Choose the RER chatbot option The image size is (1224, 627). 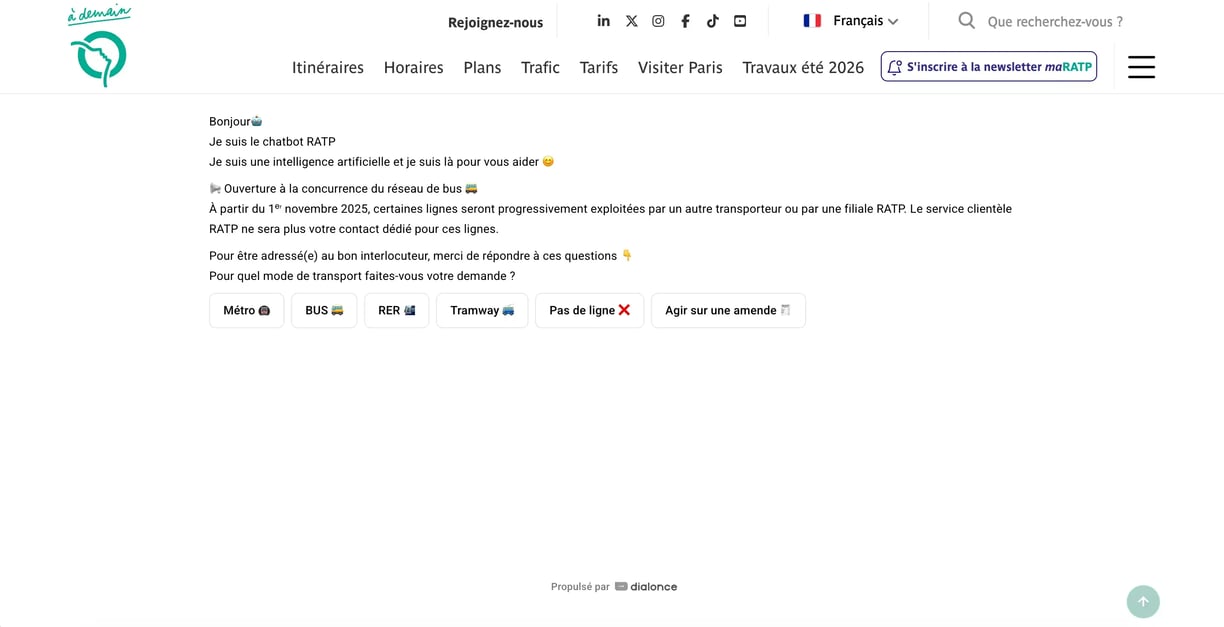click(397, 310)
